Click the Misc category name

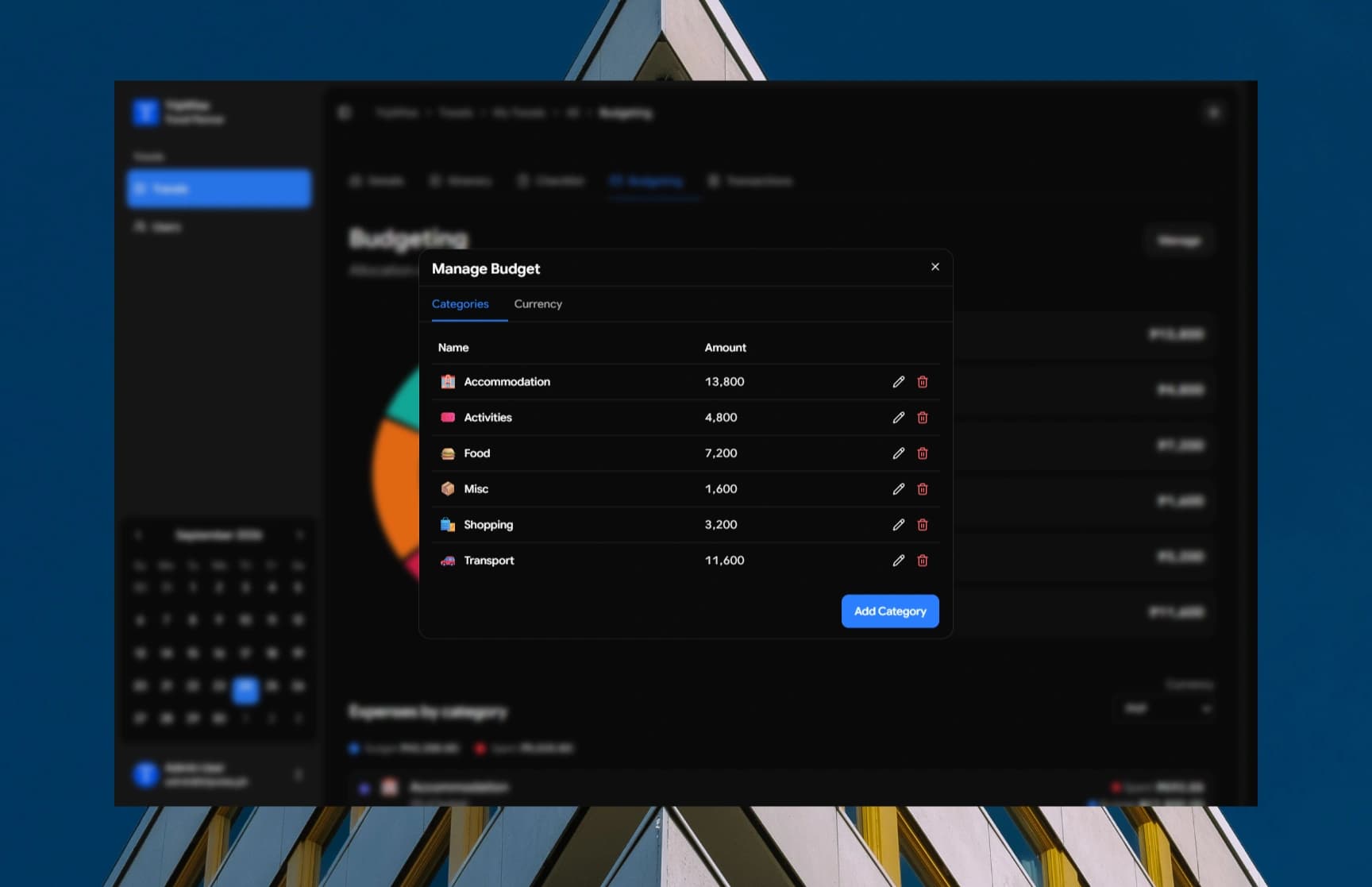476,489
